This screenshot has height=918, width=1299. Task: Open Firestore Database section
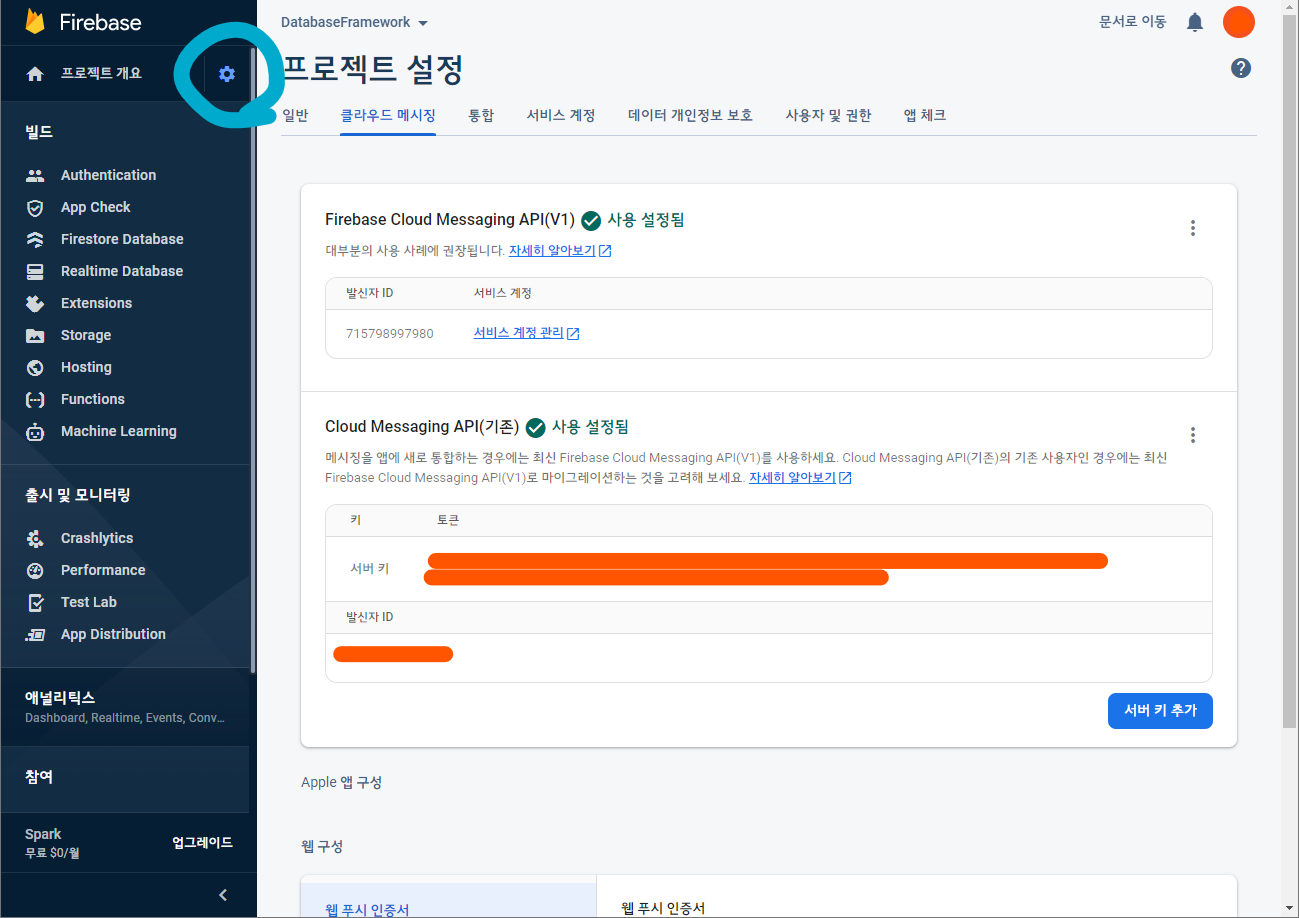click(122, 239)
